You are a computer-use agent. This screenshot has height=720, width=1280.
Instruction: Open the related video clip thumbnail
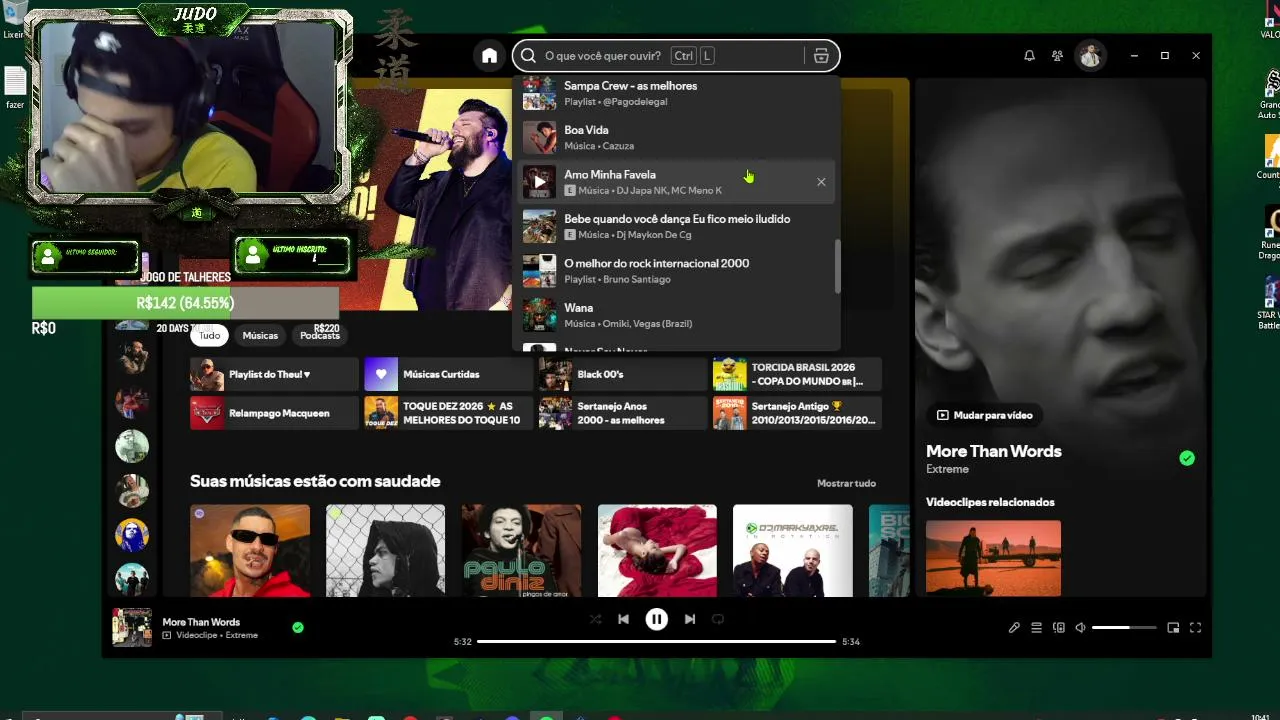click(x=993, y=558)
